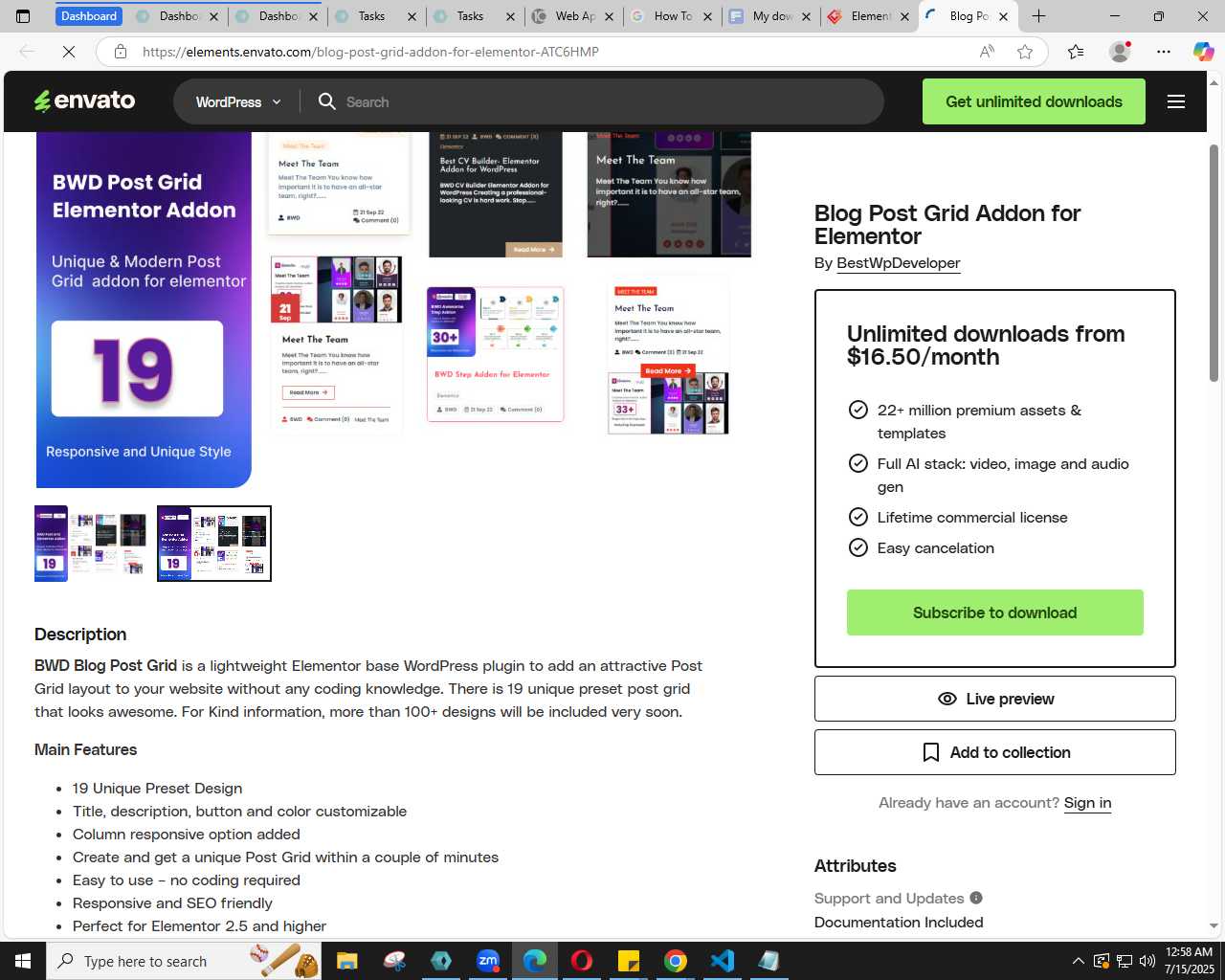This screenshot has height=980, width=1225.
Task: Open the Envato logo home link
Action: 84,101
